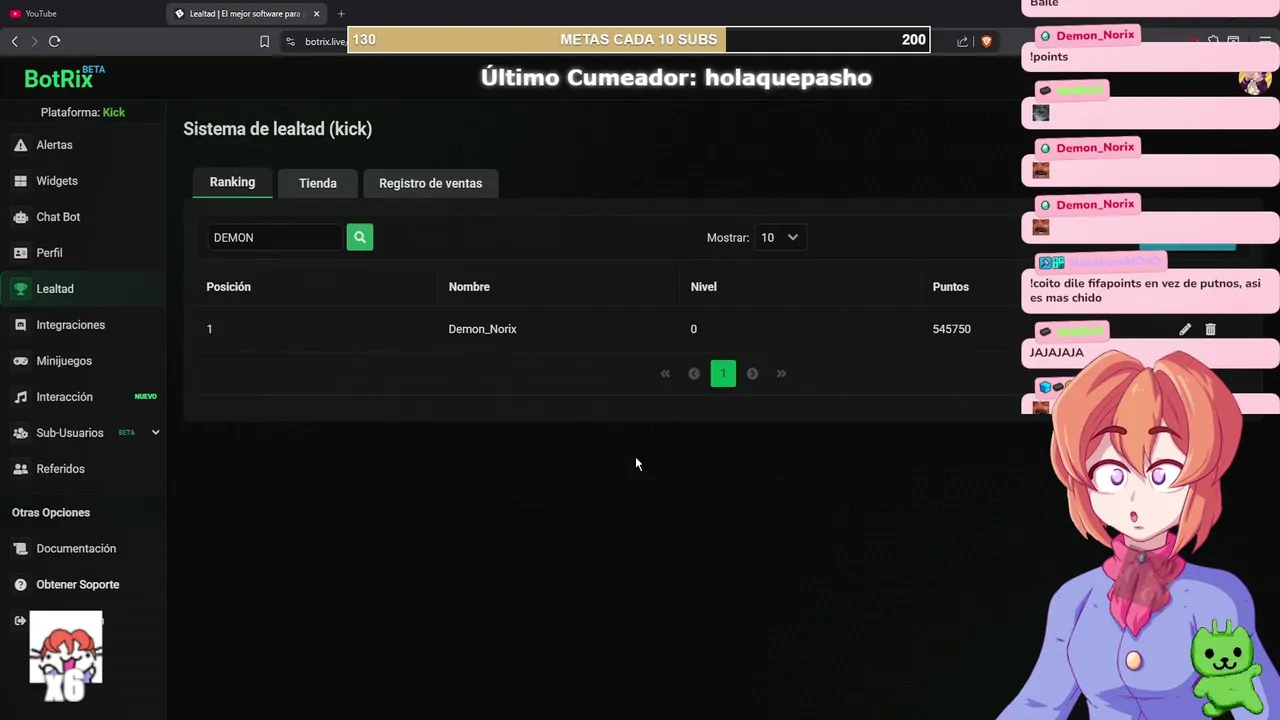Viewport: 1280px width, 720px height.
Task: Close the Lealtad browser tab
Action: click(x=316, y=14)
